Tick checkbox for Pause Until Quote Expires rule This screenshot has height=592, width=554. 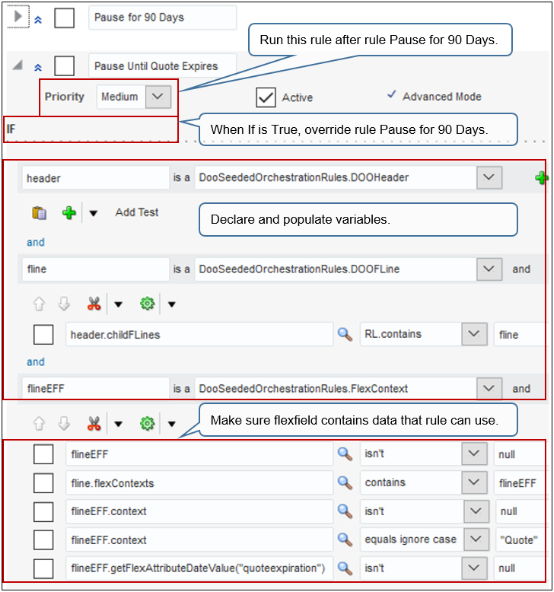(64, 66)
